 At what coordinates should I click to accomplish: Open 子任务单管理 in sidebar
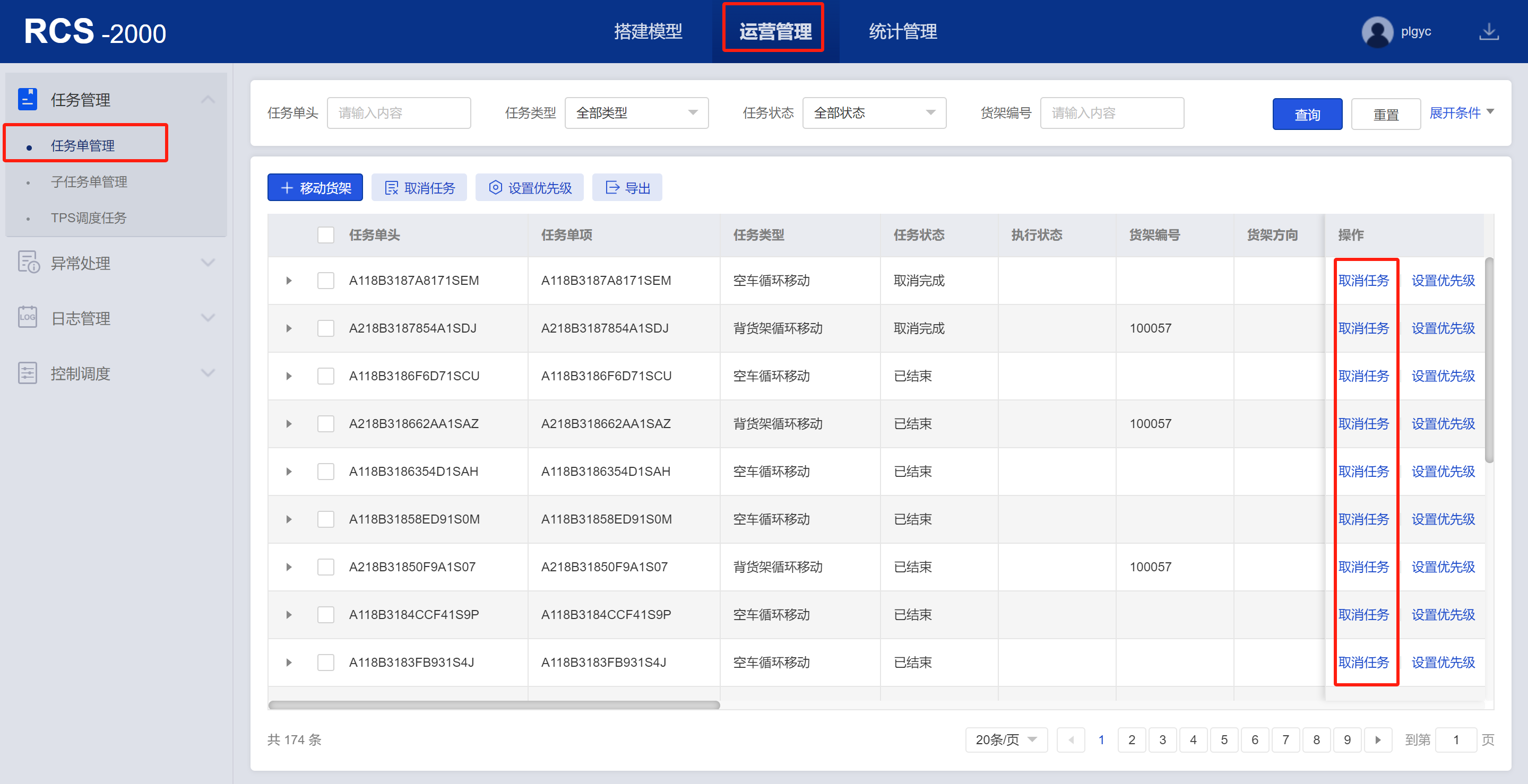(x=89, y=182)
